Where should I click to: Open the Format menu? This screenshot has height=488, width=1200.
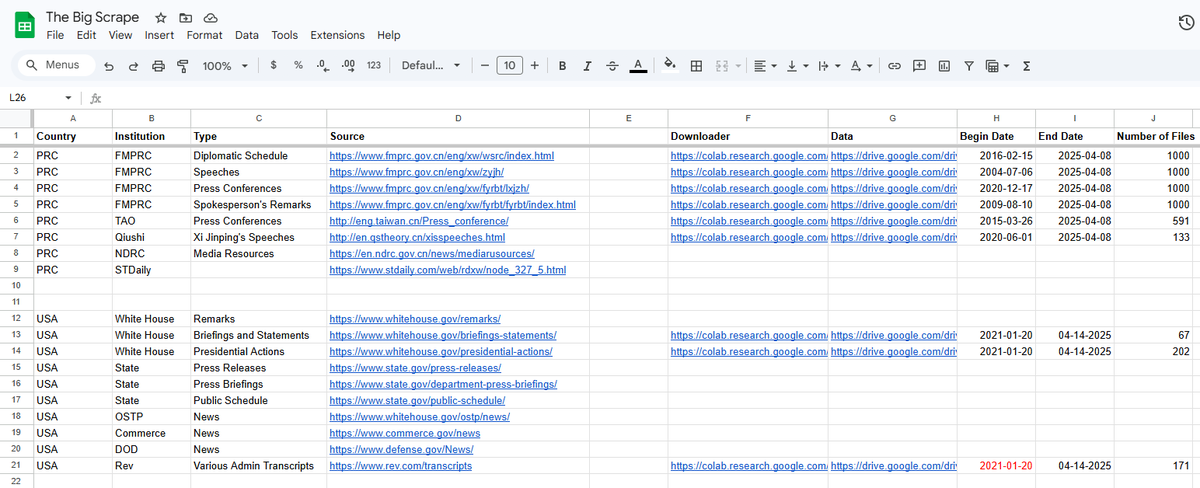[x=205, y=35]
